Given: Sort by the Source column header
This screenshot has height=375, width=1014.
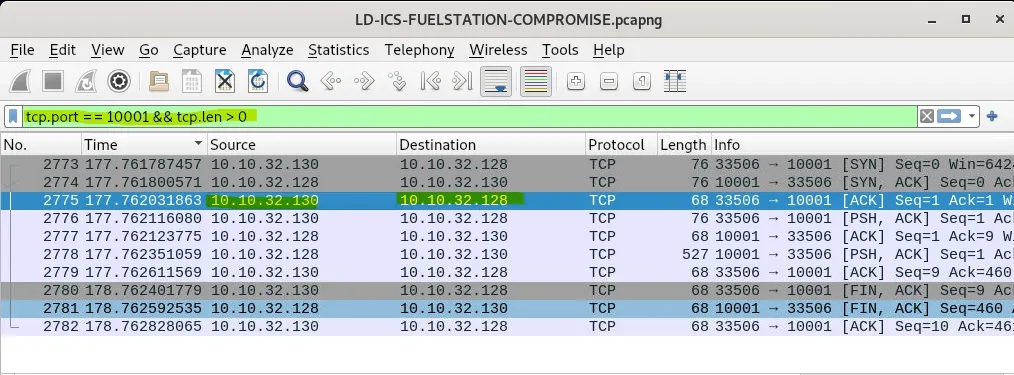Looking at the screenshot, I should (x=302, y=145).
